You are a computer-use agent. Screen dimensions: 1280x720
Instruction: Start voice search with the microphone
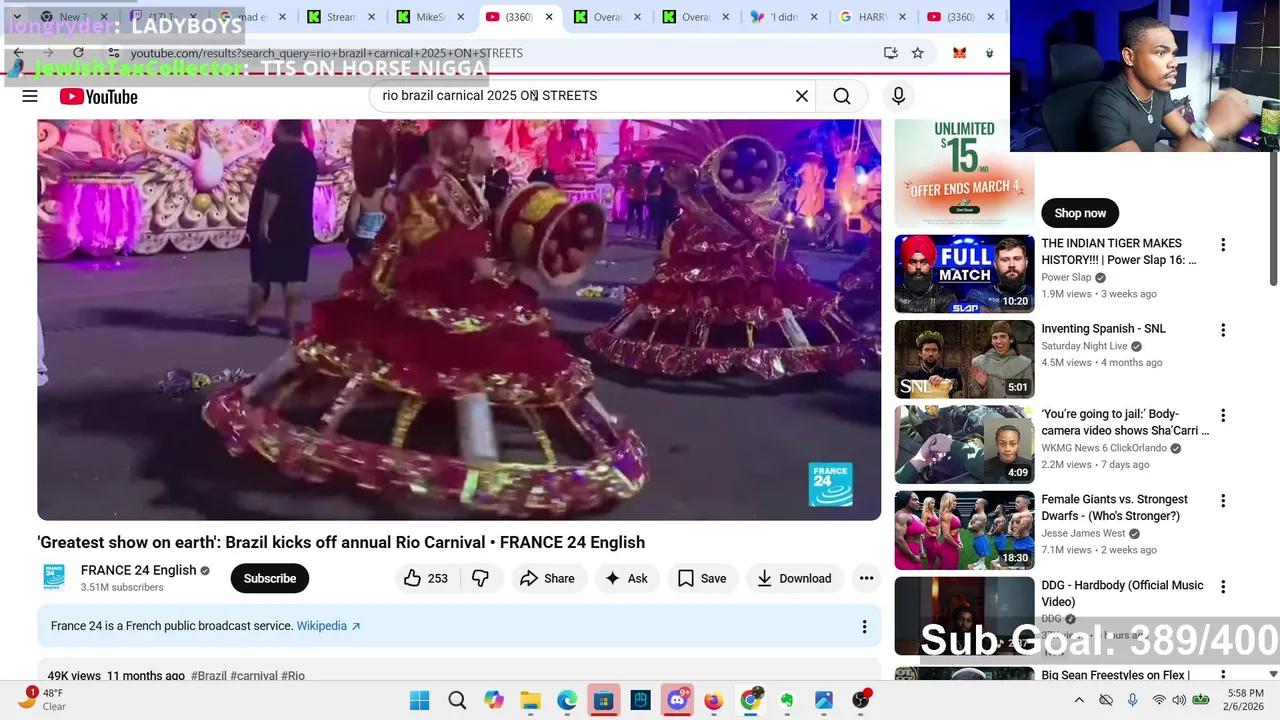[898, 96]
